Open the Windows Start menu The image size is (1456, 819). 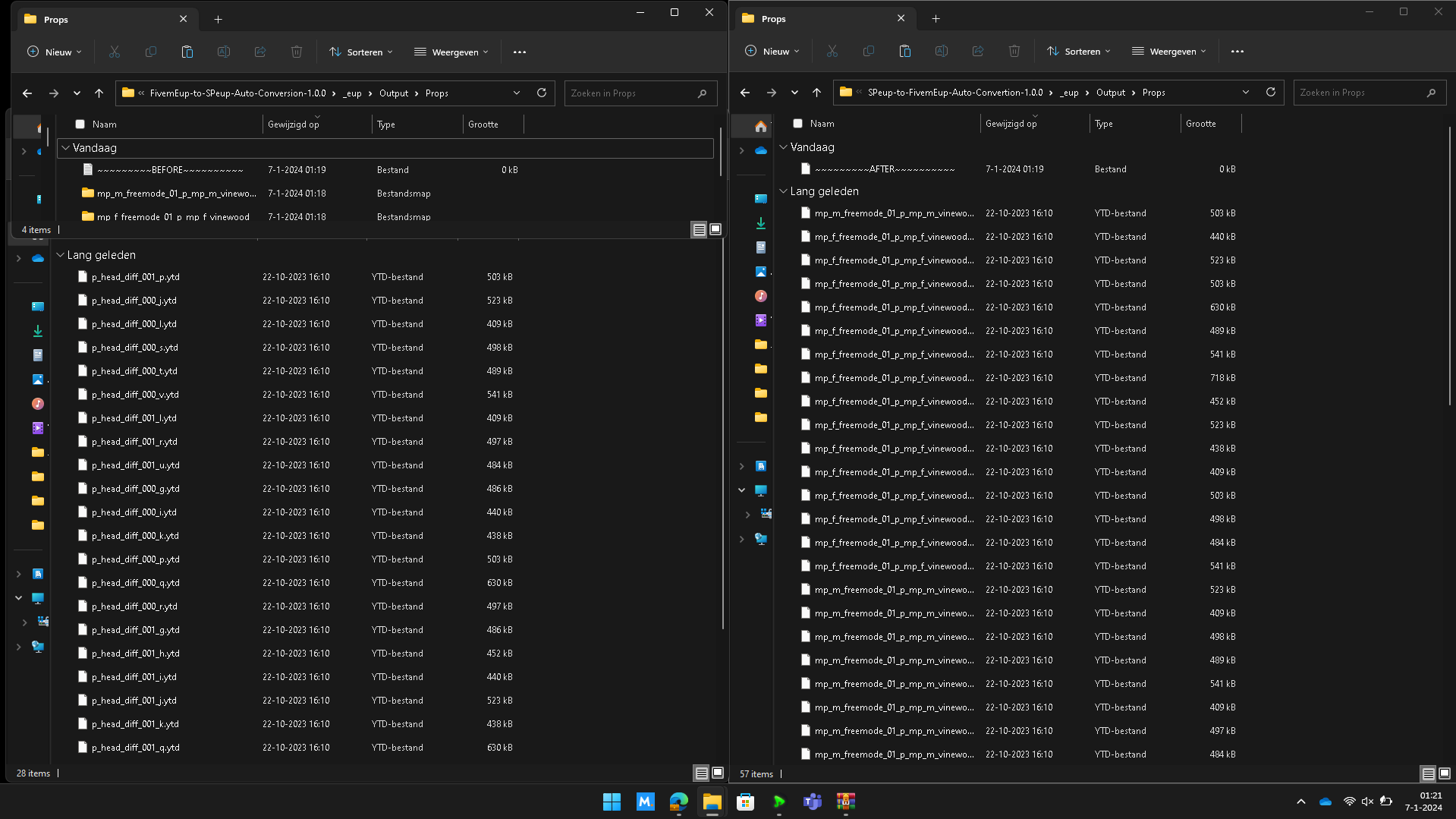point(612,802)
